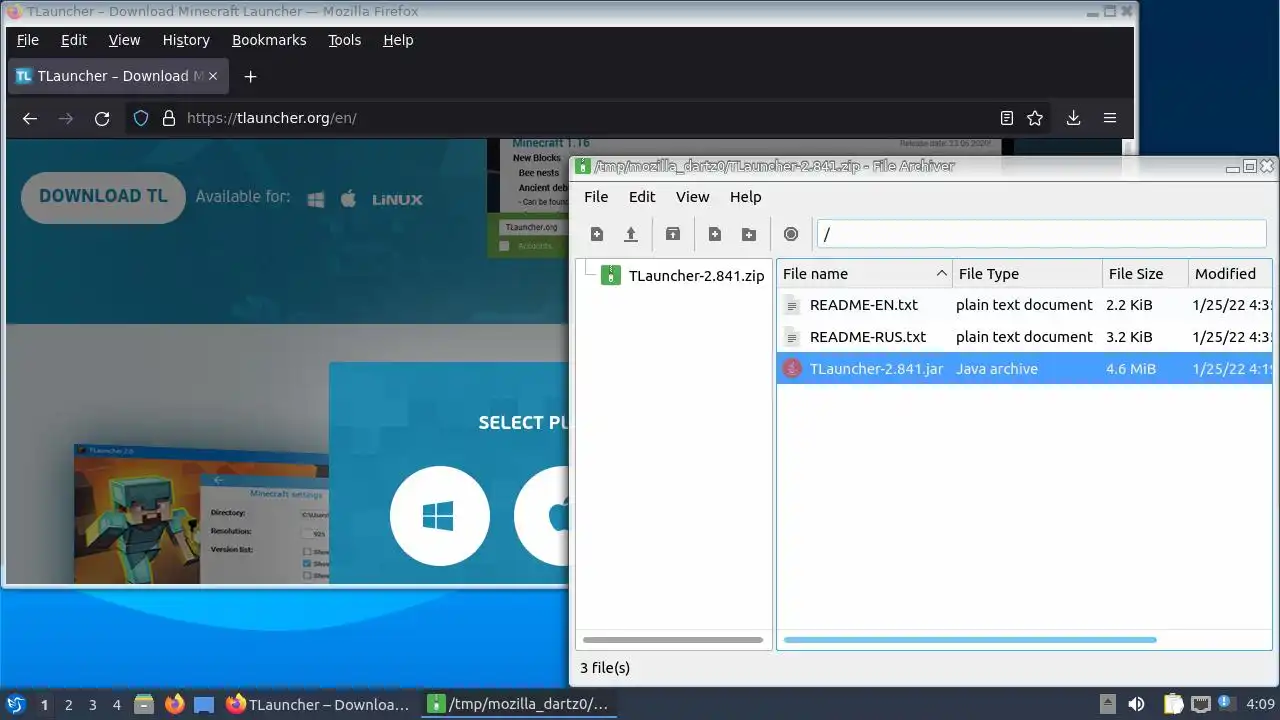Toggle Firefox reader view icon
Viewport: 1280px width, 720px height.
click(1007, 118)
